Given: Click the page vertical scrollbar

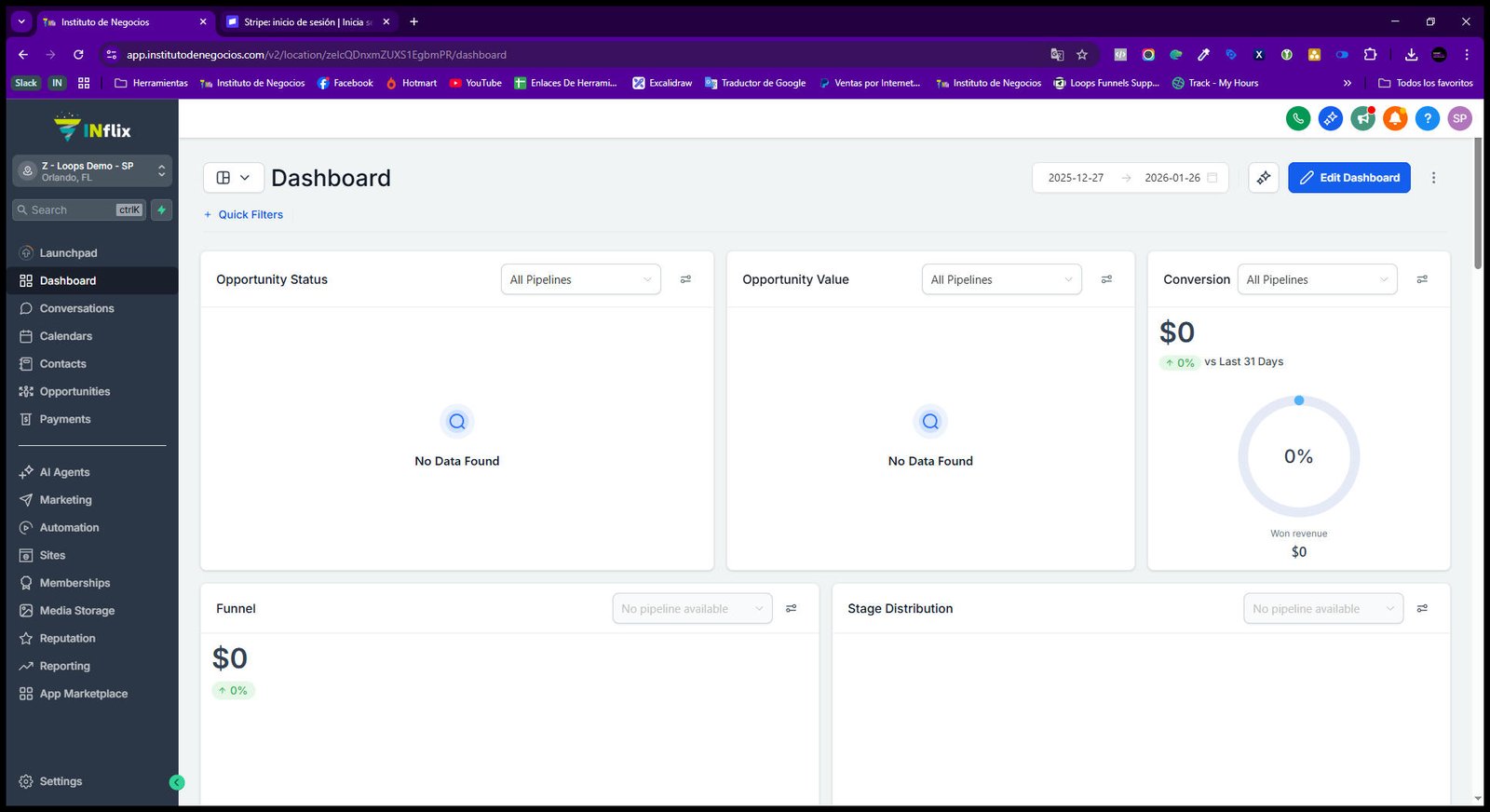Looking at the screenshot, I should tap(1478, 205).
